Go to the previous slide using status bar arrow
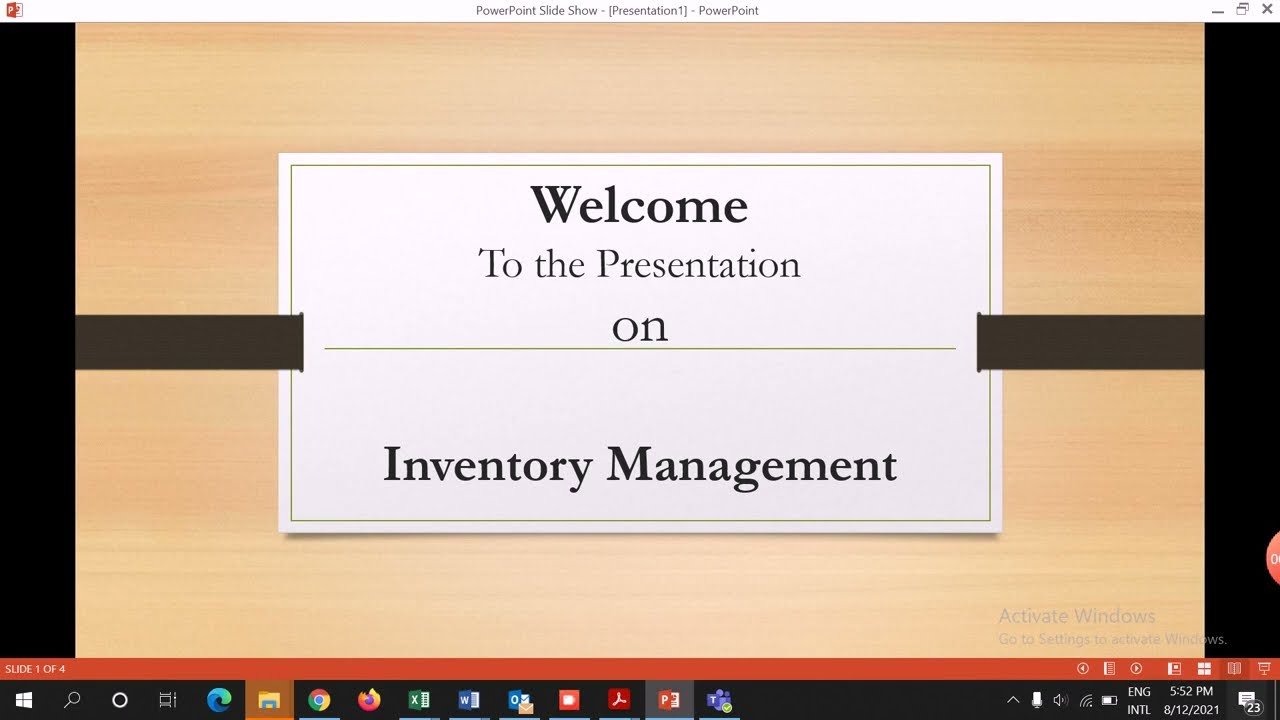 pyautogui.click(x=1082, y=669)
